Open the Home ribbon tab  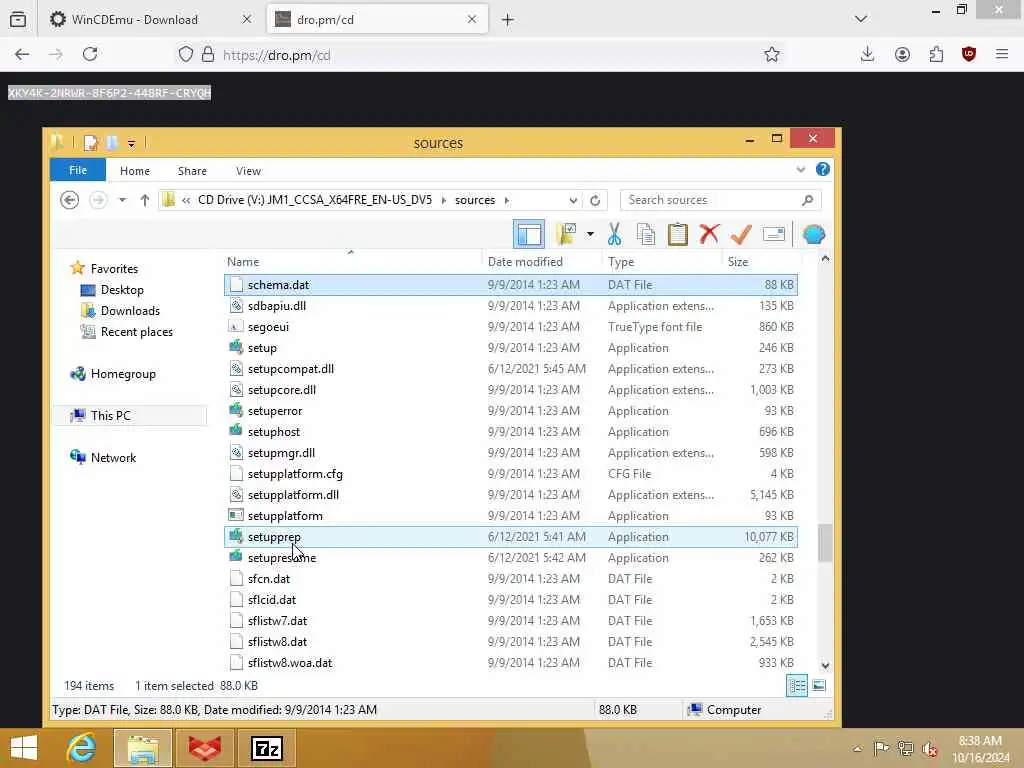(x=135, y=170)
